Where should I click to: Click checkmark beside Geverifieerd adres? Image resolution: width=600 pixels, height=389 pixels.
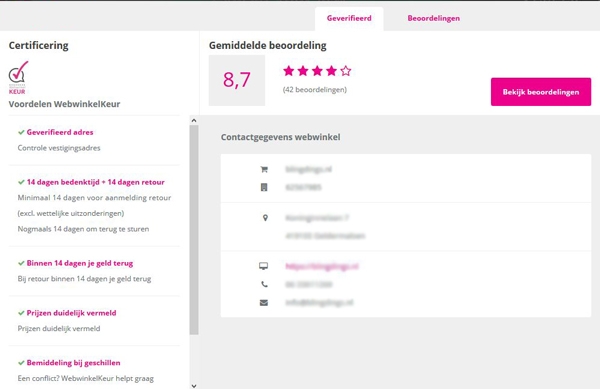[x=21, y=132]
